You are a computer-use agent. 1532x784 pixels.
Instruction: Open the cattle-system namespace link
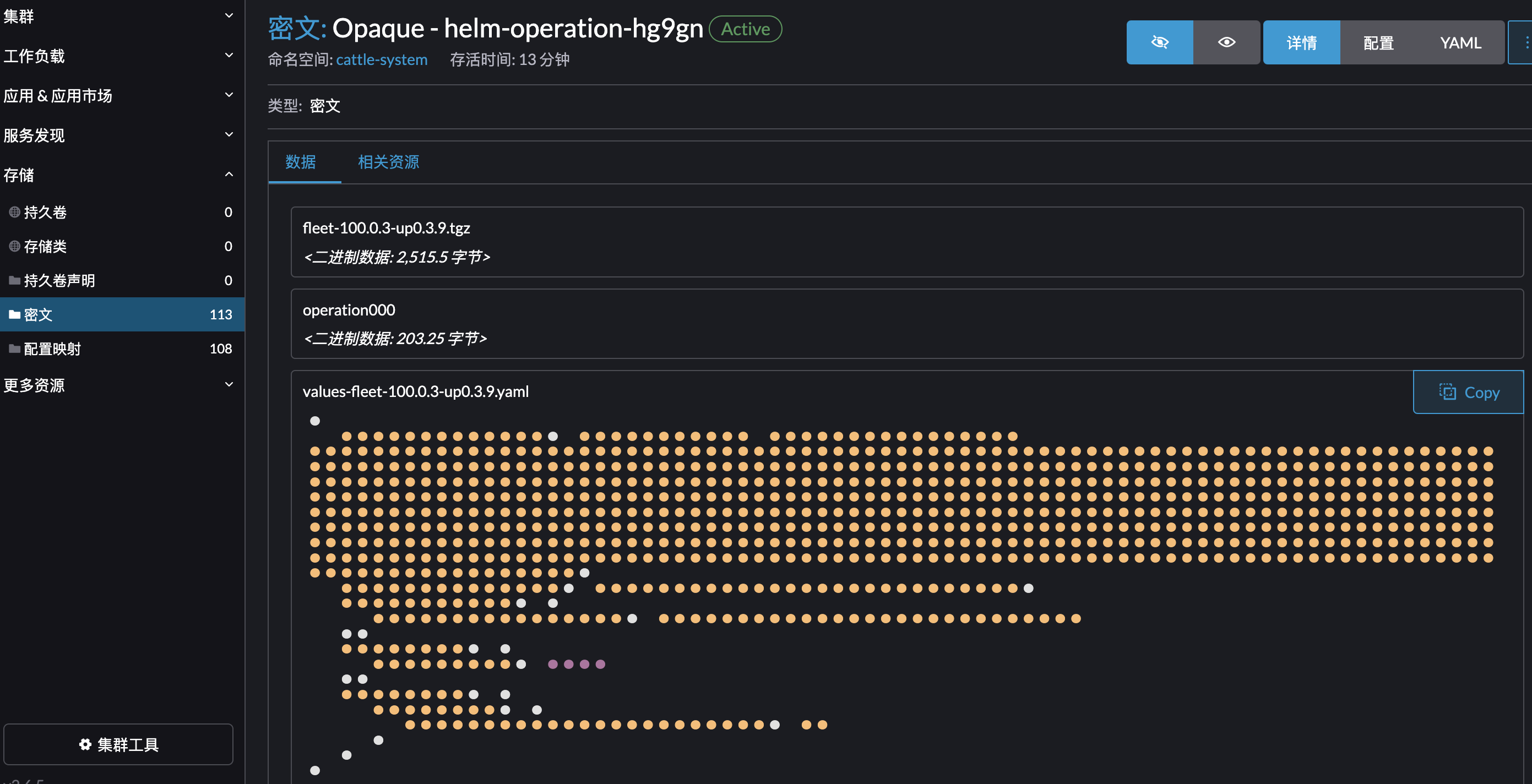click(381, 59)
